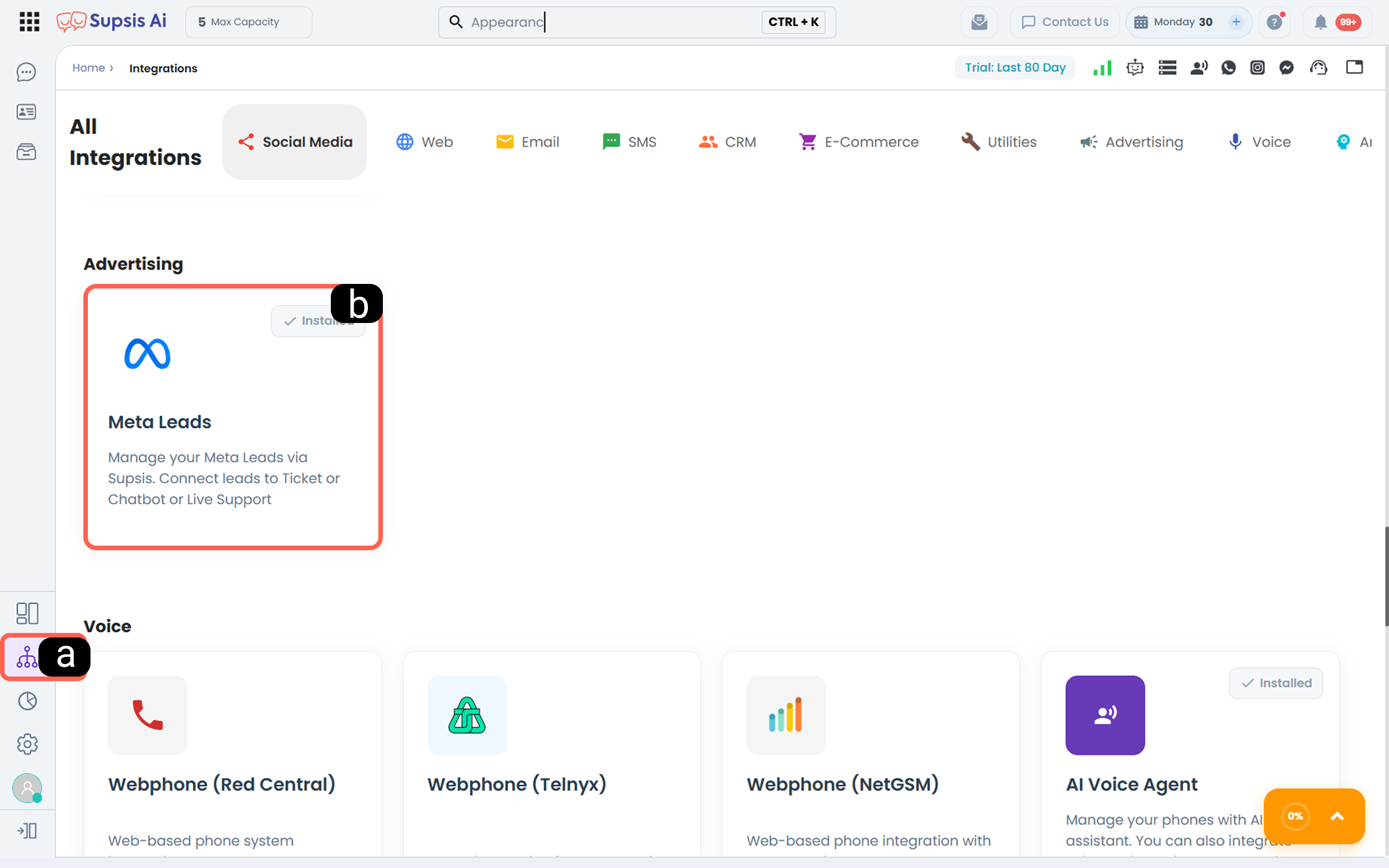1389x868 pixels.
Task: Open the headset support icon
Action: click(x=1319, y=68)
